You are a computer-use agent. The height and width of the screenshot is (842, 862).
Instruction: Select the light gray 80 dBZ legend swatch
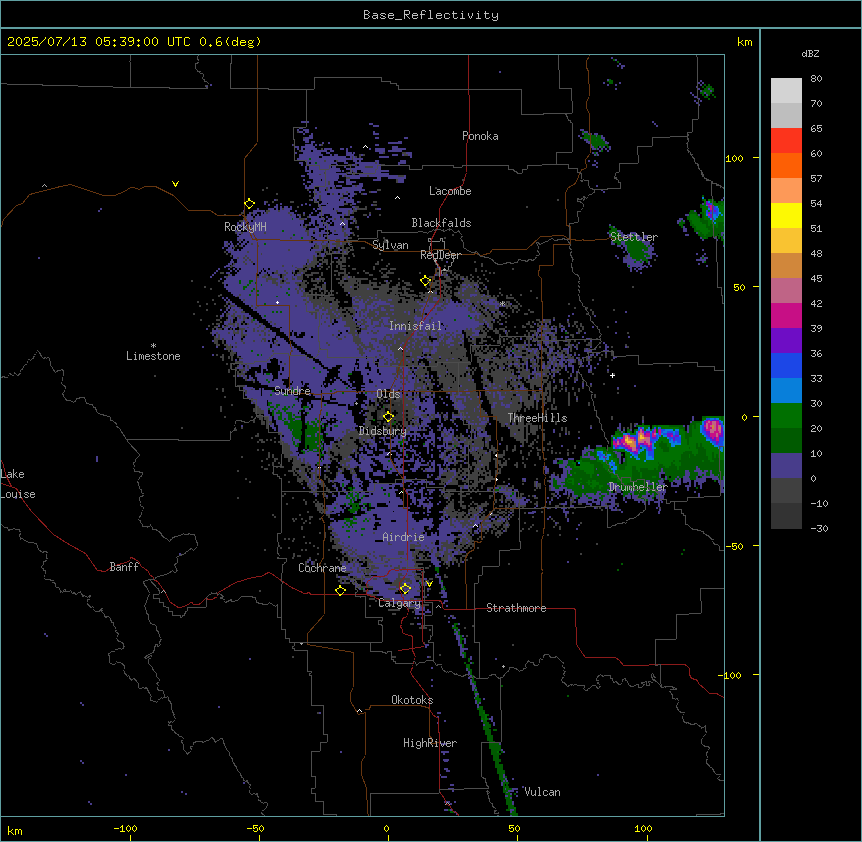pyautogui.click(x=786, y=91)
